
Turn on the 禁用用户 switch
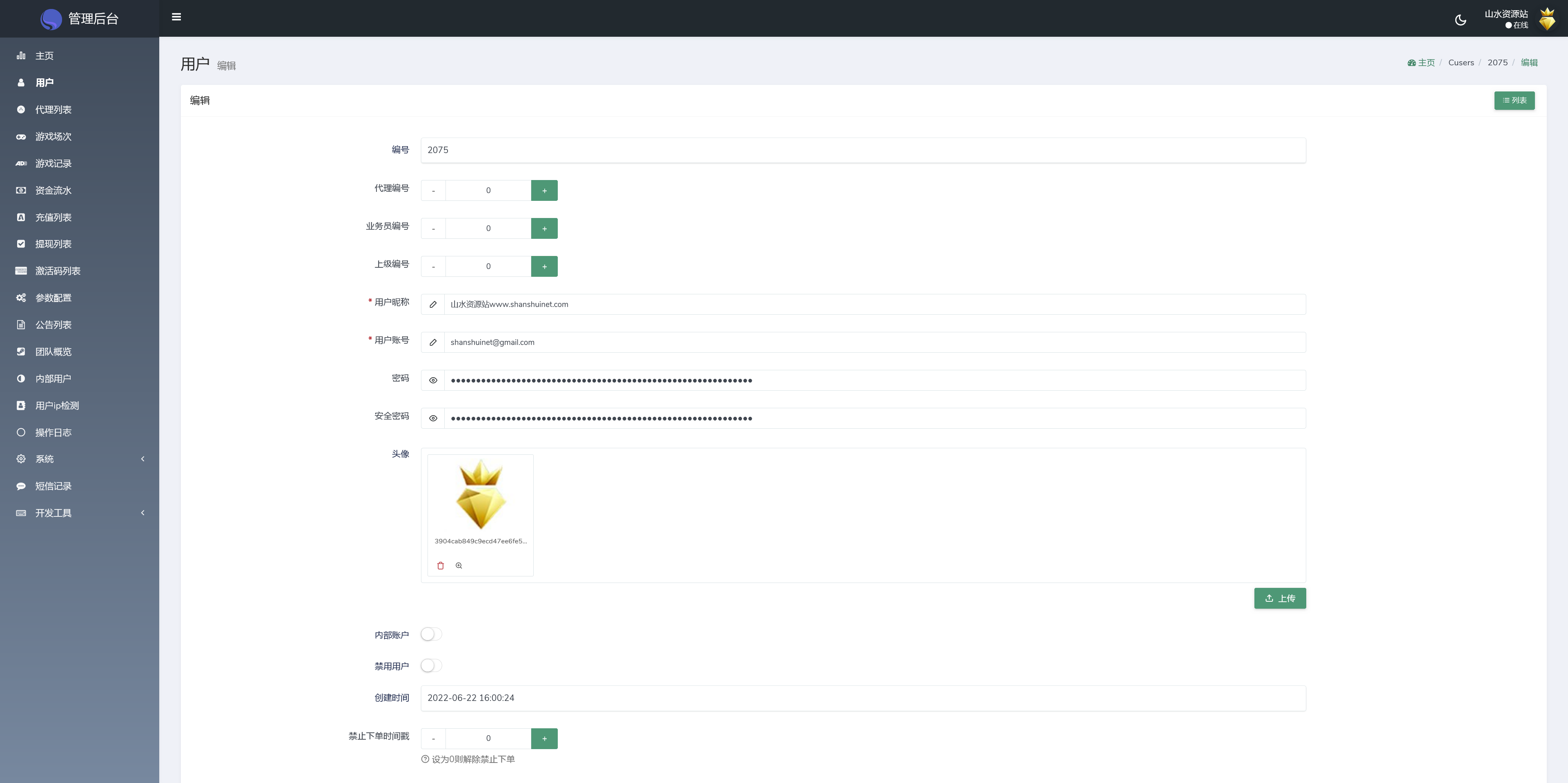(x=431, y=665)
